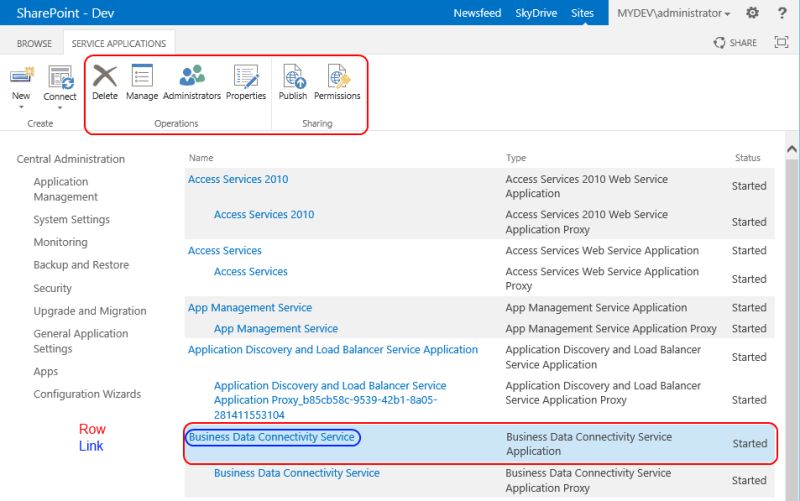Open the Application Proxy_b85cb58c link
Image resolution: width=800 pixels, height=501 pixels.
pos(330,400)
